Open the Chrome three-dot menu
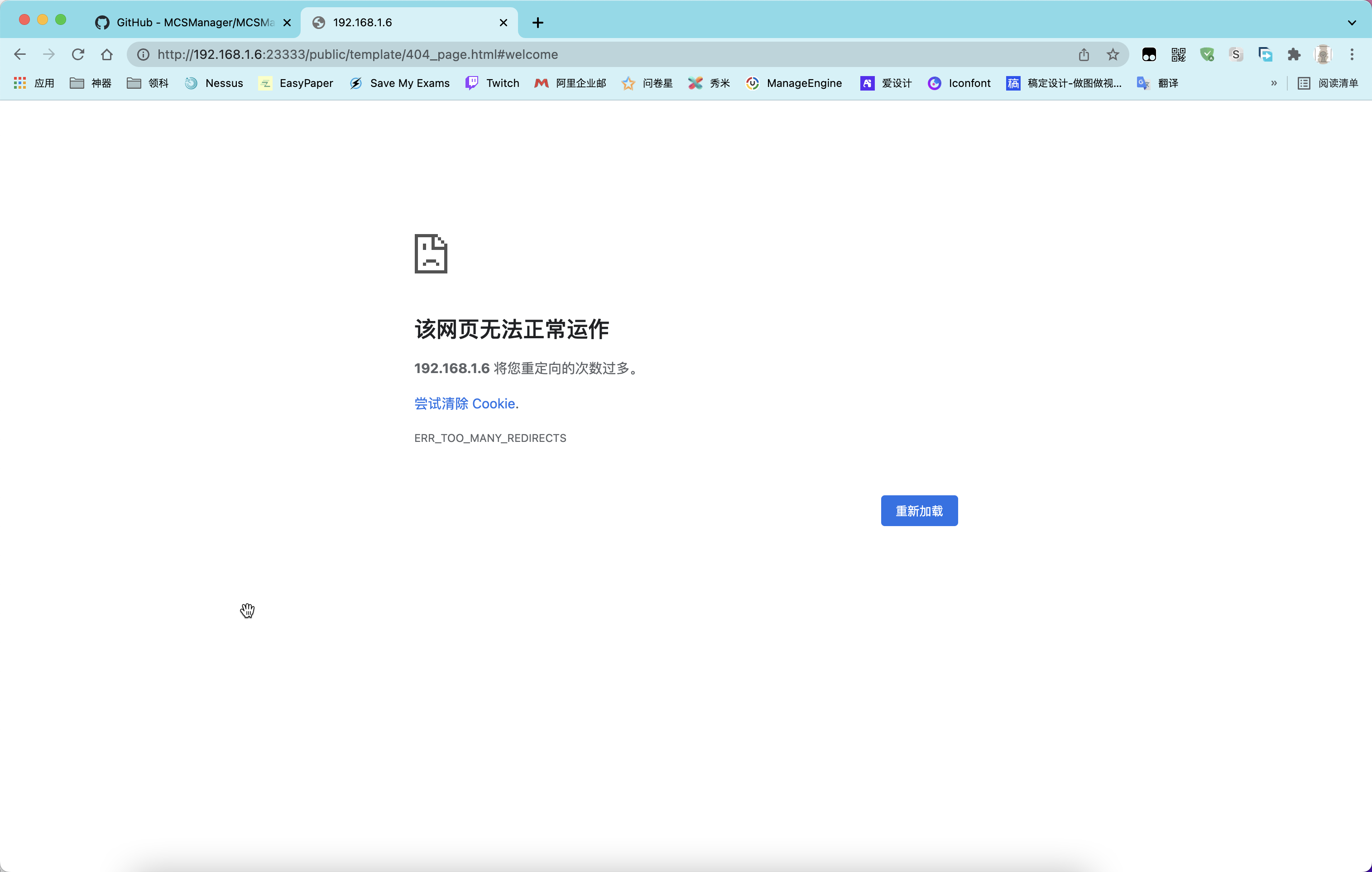 coord(1352,54)
